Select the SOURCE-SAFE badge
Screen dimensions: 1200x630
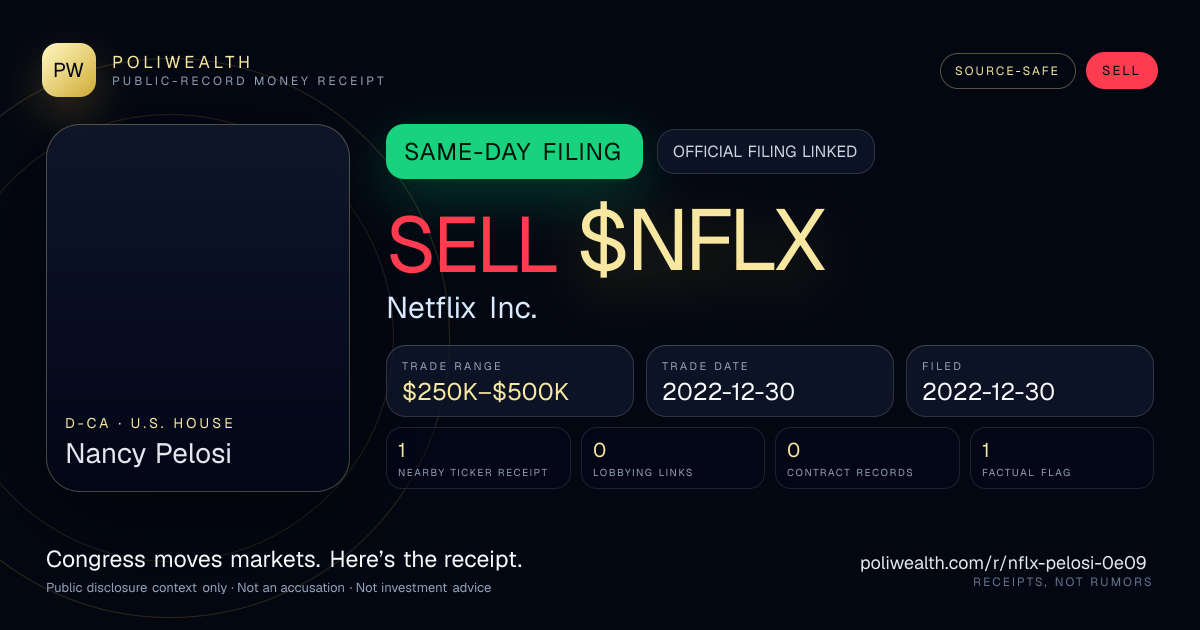[1007, 71]
